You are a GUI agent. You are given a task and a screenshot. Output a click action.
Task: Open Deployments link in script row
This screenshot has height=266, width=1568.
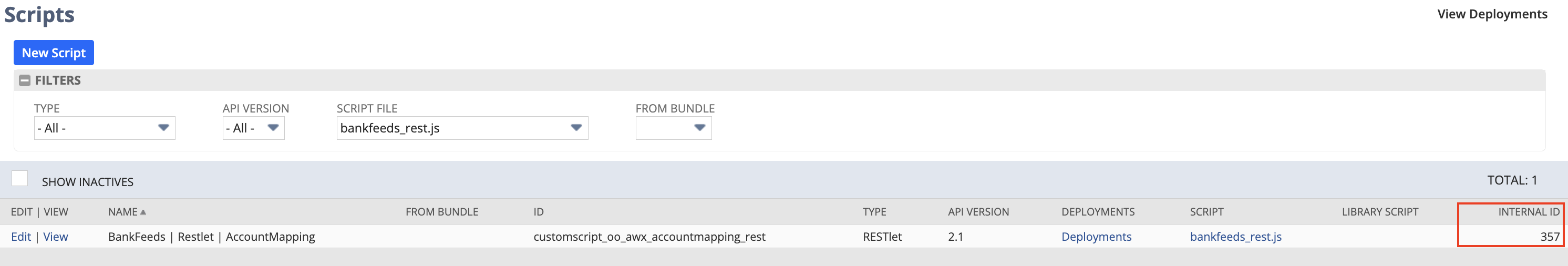coord(1096,237)
